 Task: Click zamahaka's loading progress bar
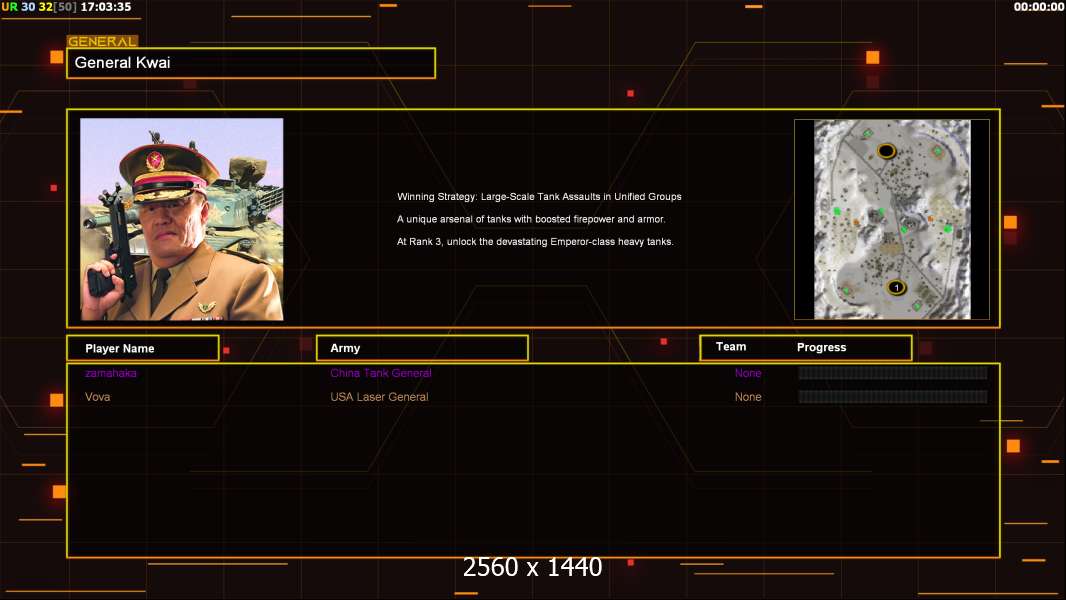(892, 373)
